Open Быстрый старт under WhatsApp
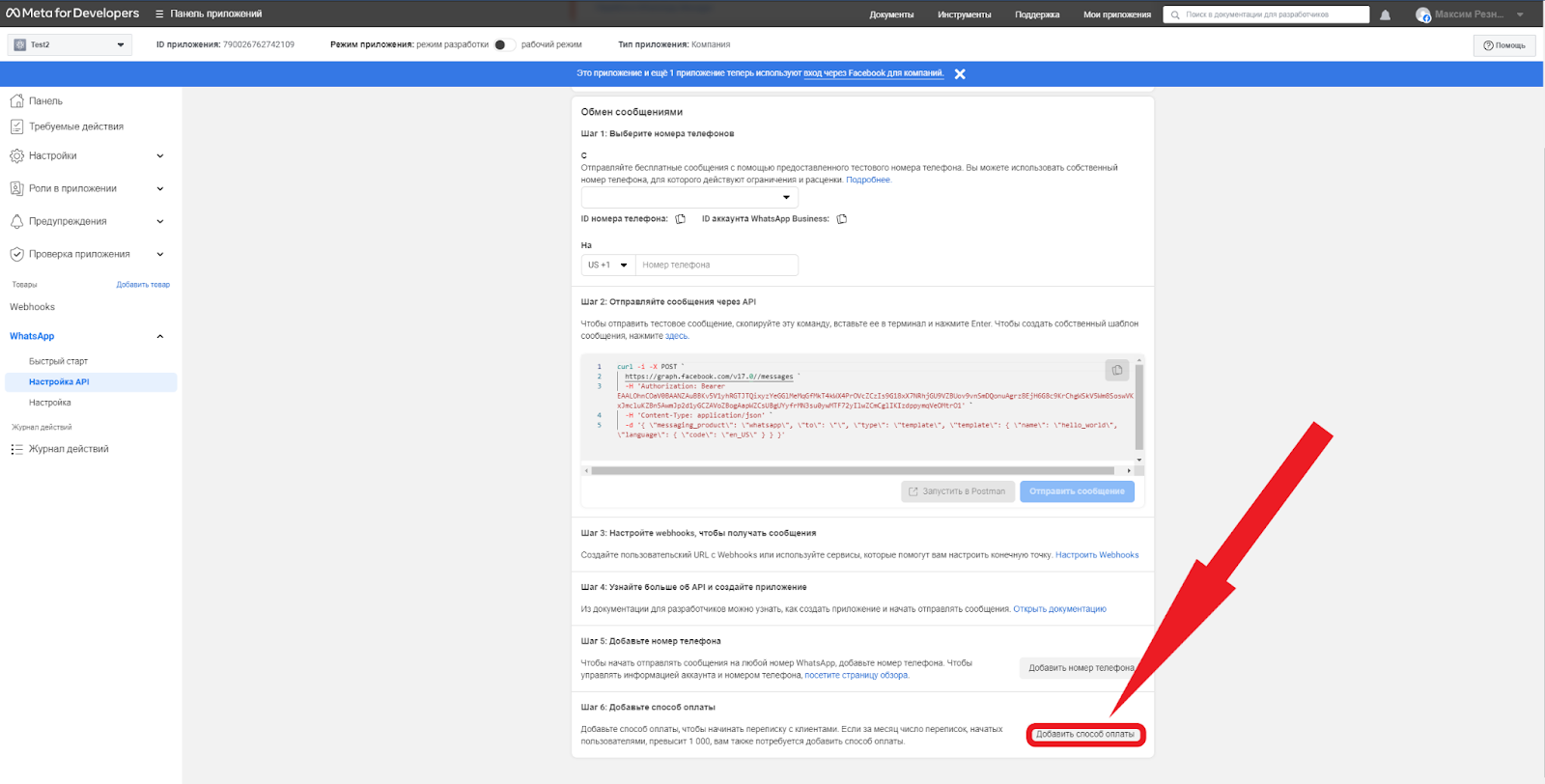The width and height of the screenshot is (1545, 784). (x=58, y=361)
